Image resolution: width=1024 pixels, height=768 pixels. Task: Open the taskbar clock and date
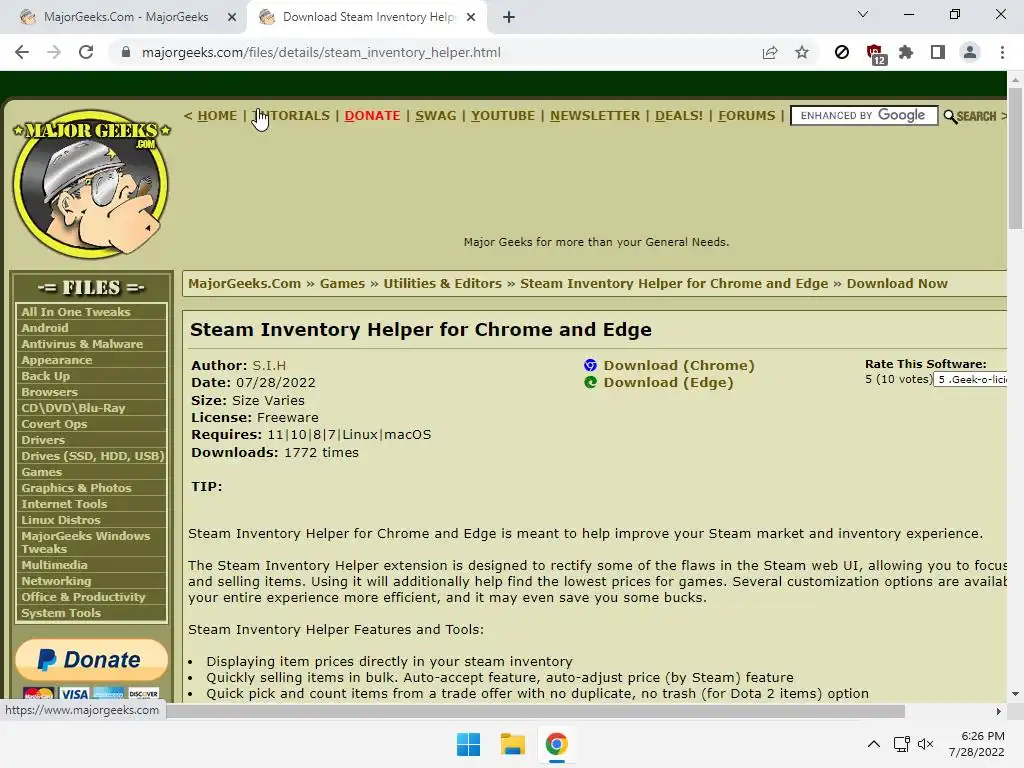click(x=977, y=744)
